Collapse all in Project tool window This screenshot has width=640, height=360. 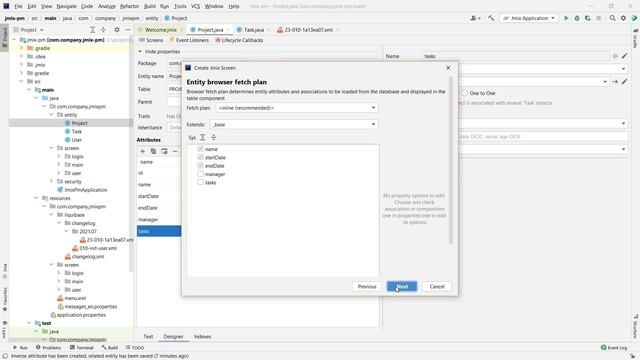tap(103, 30)
